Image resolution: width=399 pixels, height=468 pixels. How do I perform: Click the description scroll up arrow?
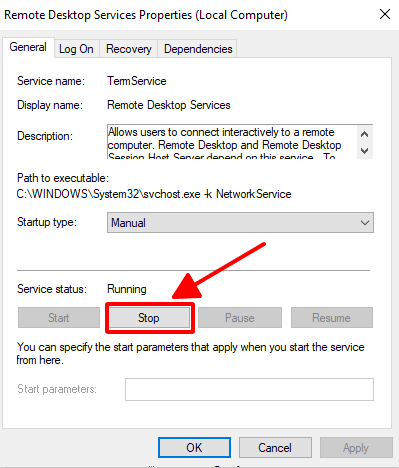point(365,134)
